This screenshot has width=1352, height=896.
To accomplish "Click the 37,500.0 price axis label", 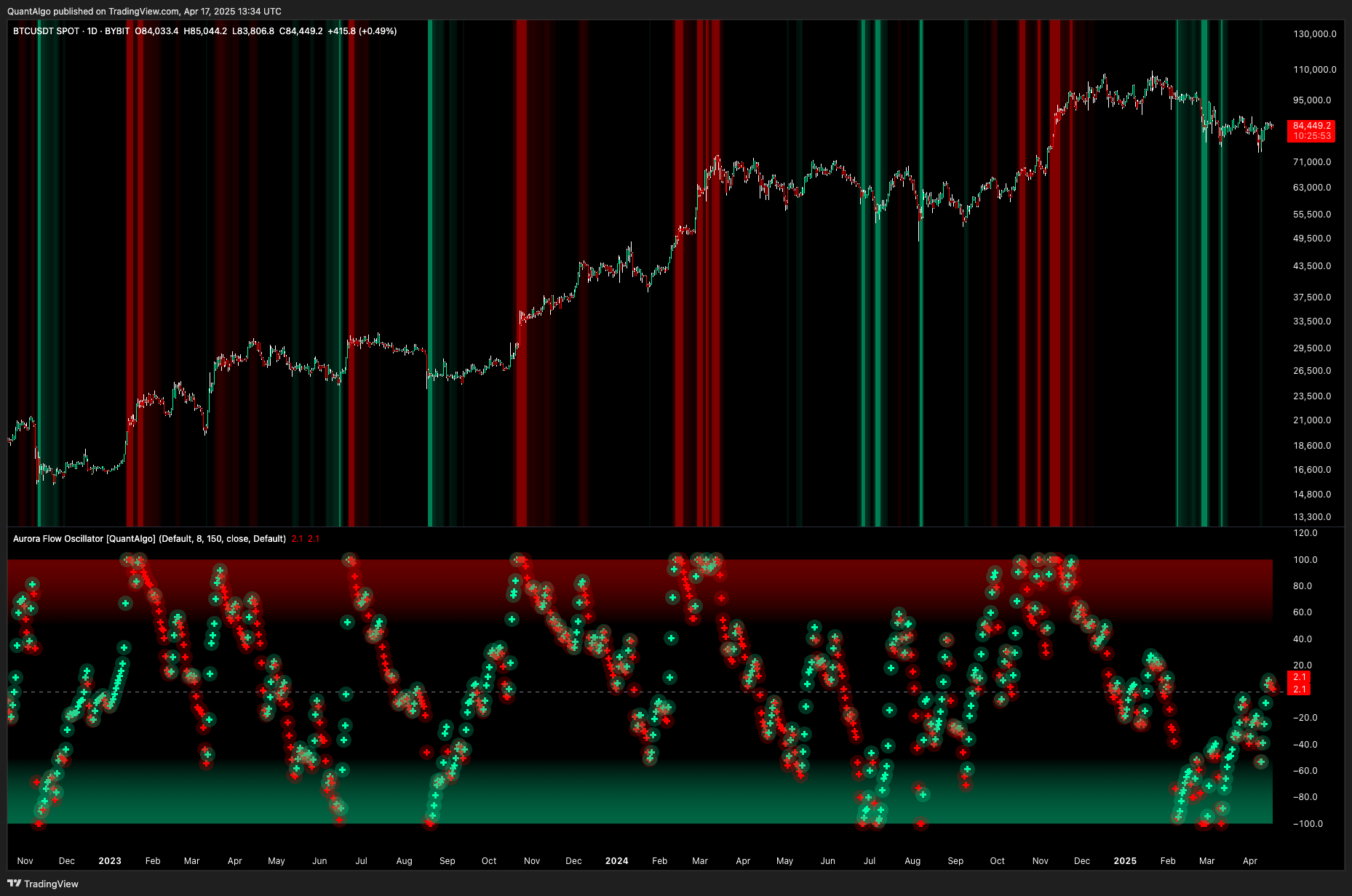I will pyautogui.click(x=1312, y=297).
